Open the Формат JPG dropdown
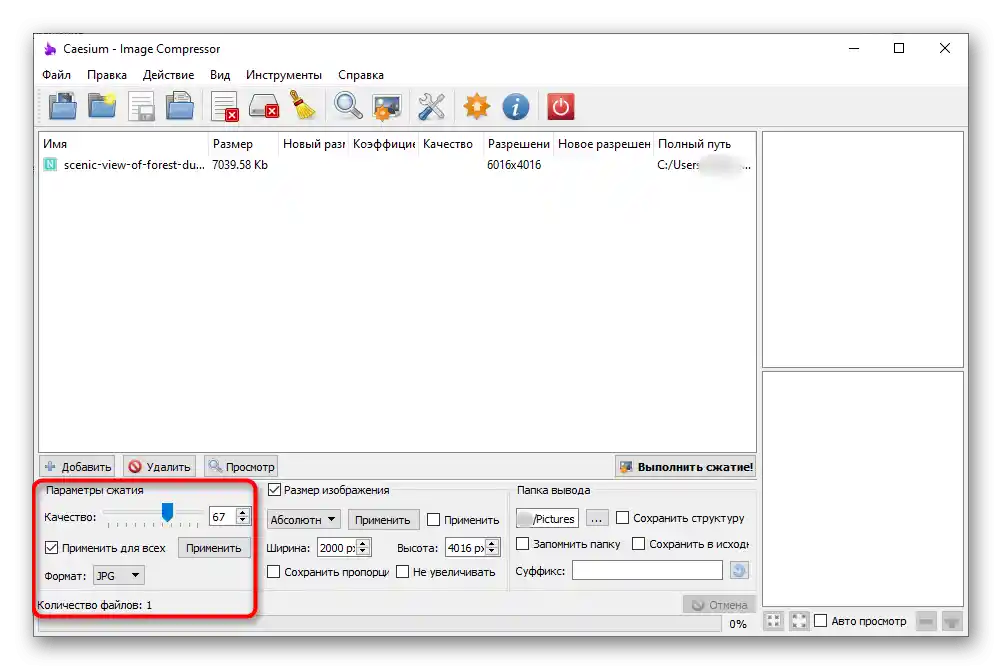1002x670 pixels. [119, 575]
